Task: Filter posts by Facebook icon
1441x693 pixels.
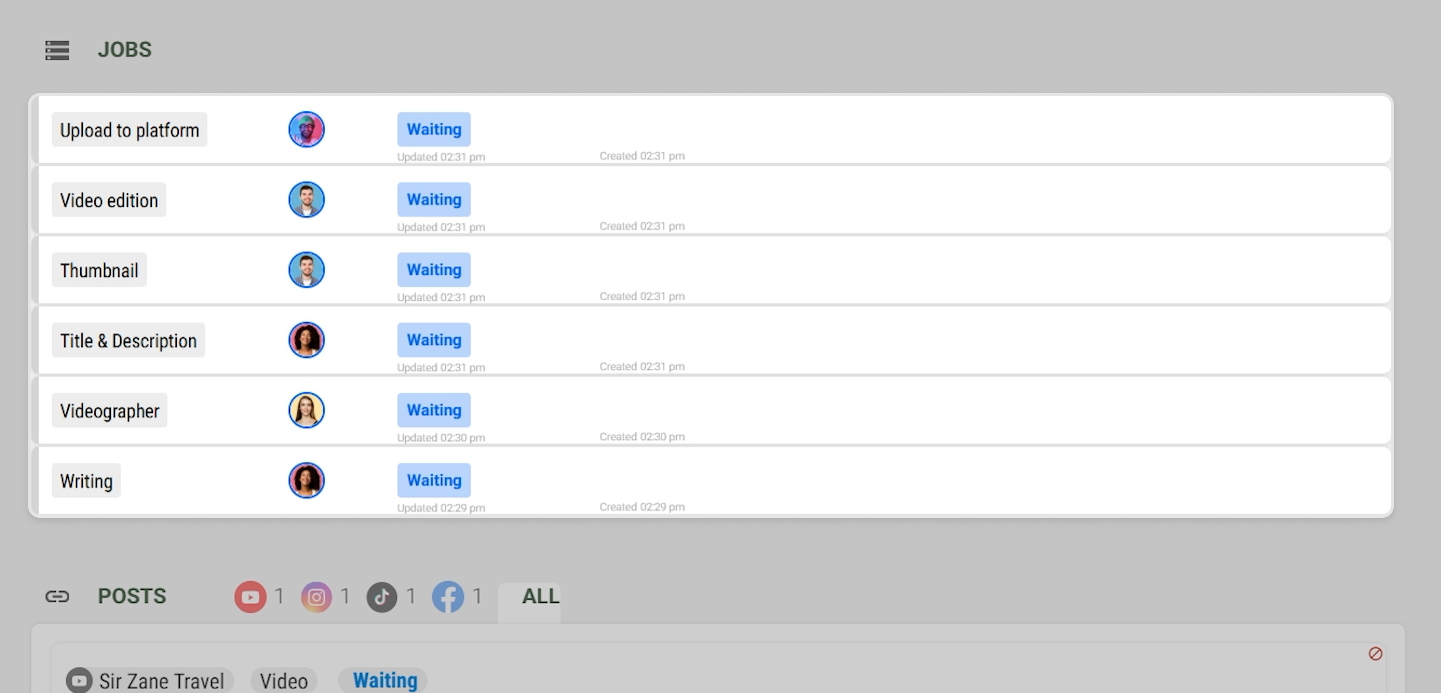Action: coord(448,597)
